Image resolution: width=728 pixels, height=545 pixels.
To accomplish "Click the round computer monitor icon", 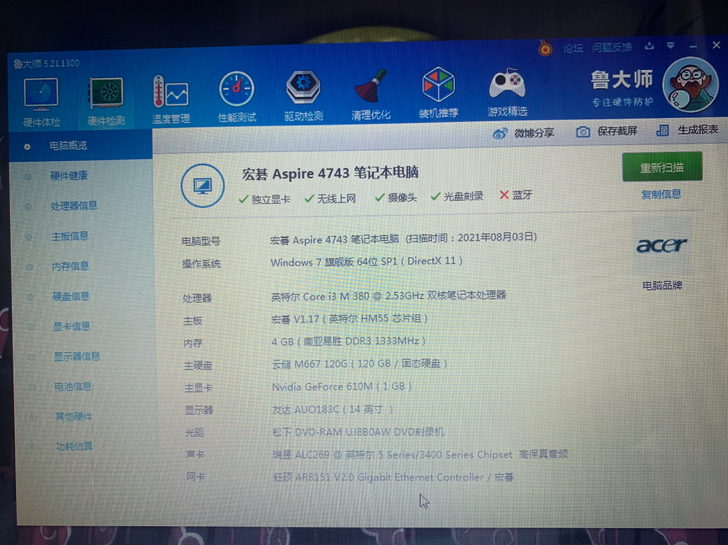I will (x=202, y=186).
